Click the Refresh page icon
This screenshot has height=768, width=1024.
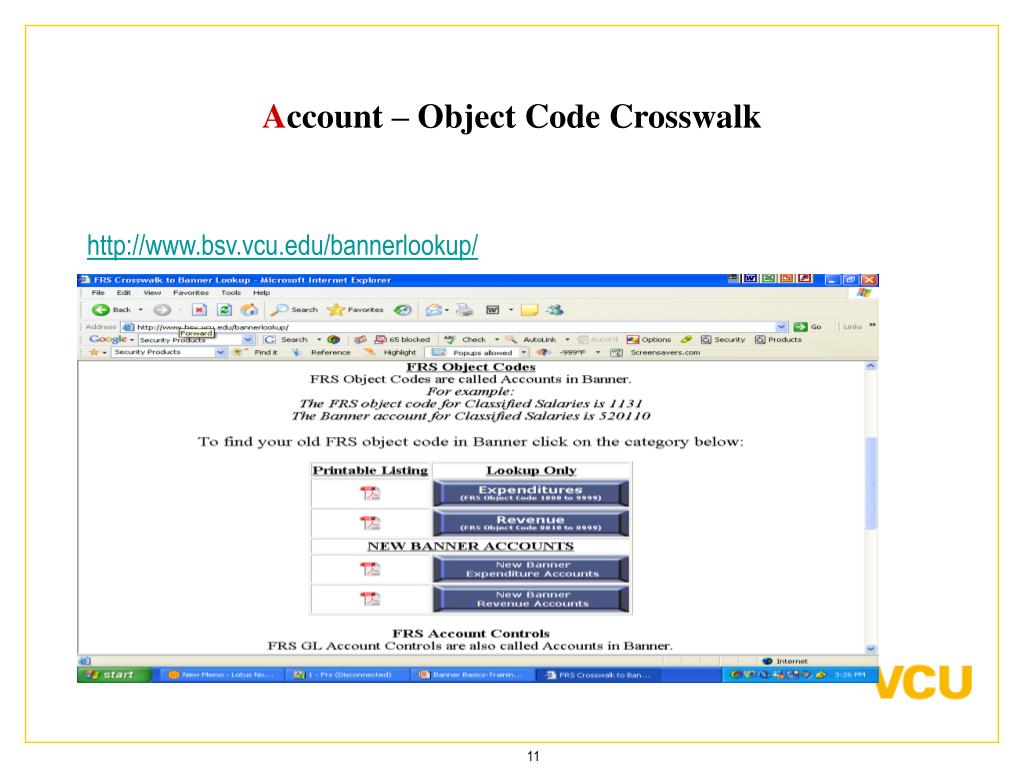(x=224, y=310)
